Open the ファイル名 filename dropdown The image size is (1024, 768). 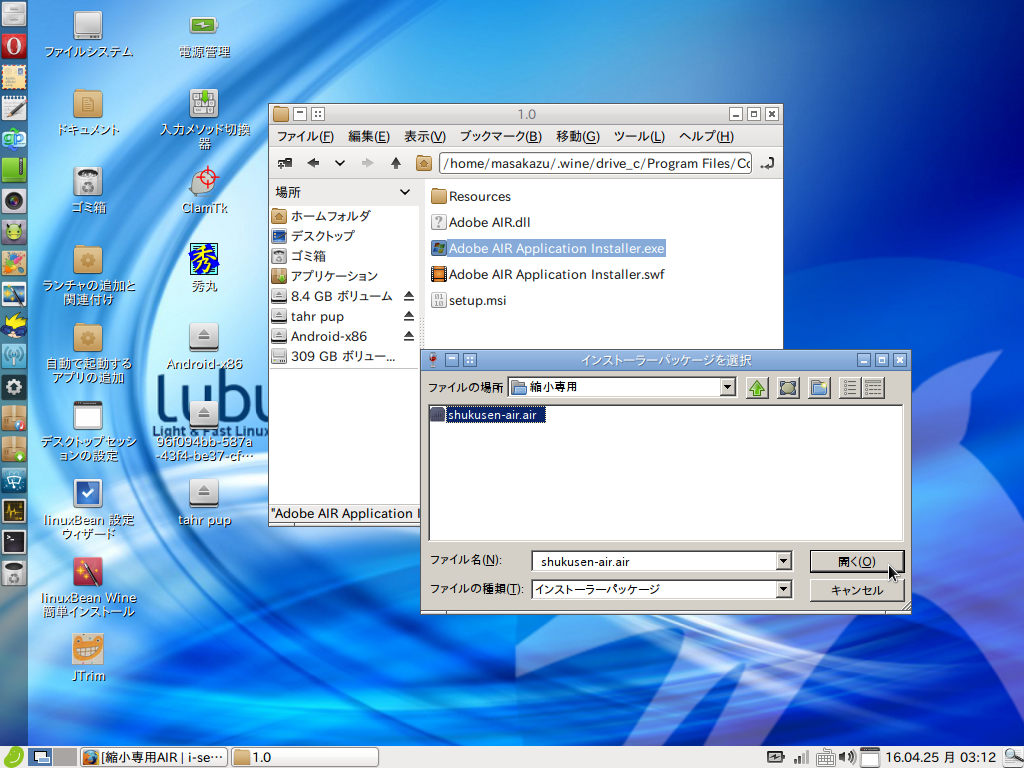(784, 561)
